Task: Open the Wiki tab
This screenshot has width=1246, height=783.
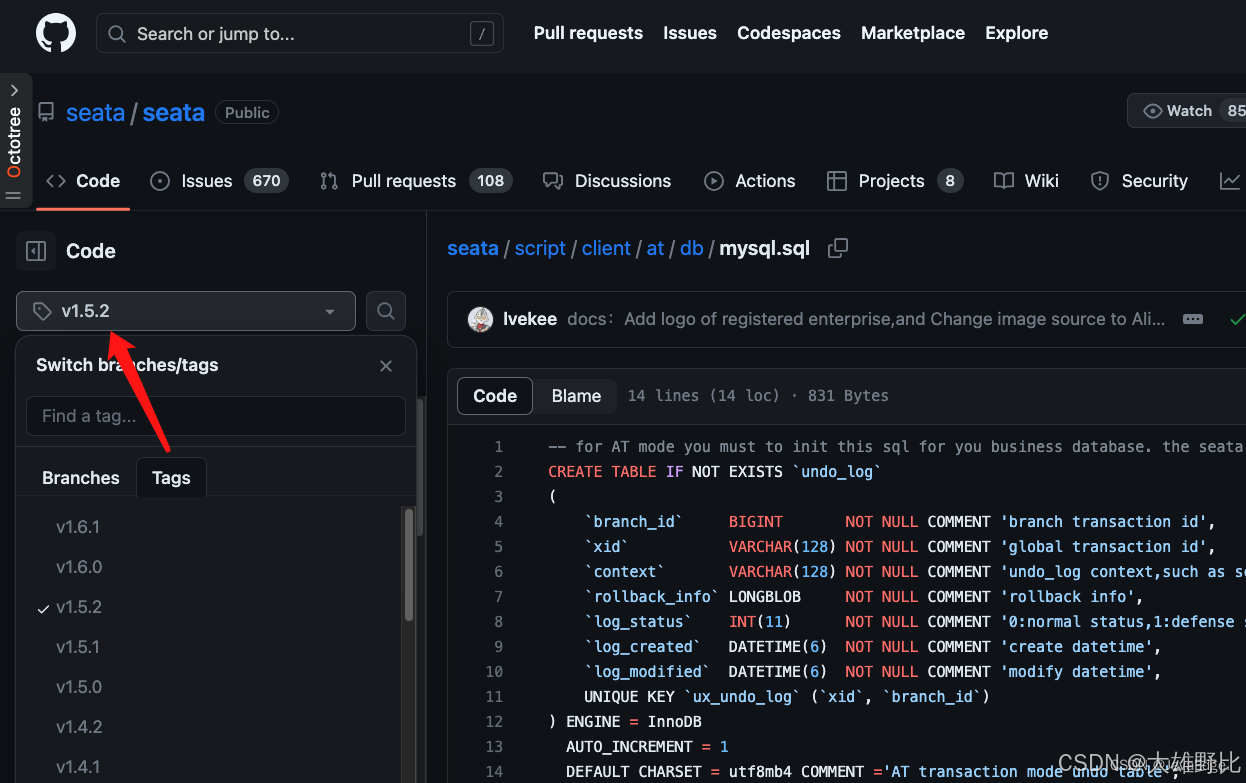Action: coord(1027,181)
